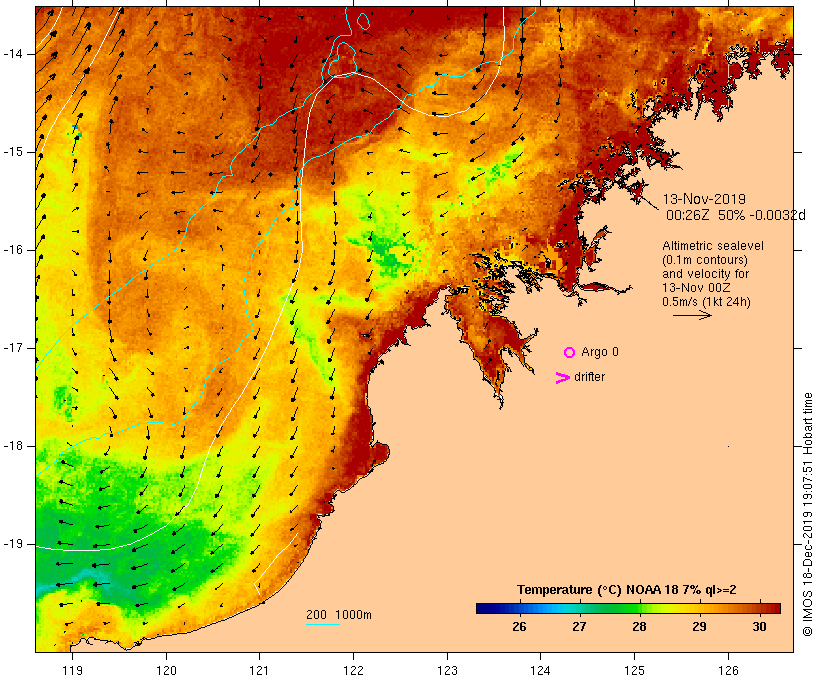The height and width of the screenshot is (680, 820).
Task: Click the '13-Nov-2019' date text
Action: 704,199
